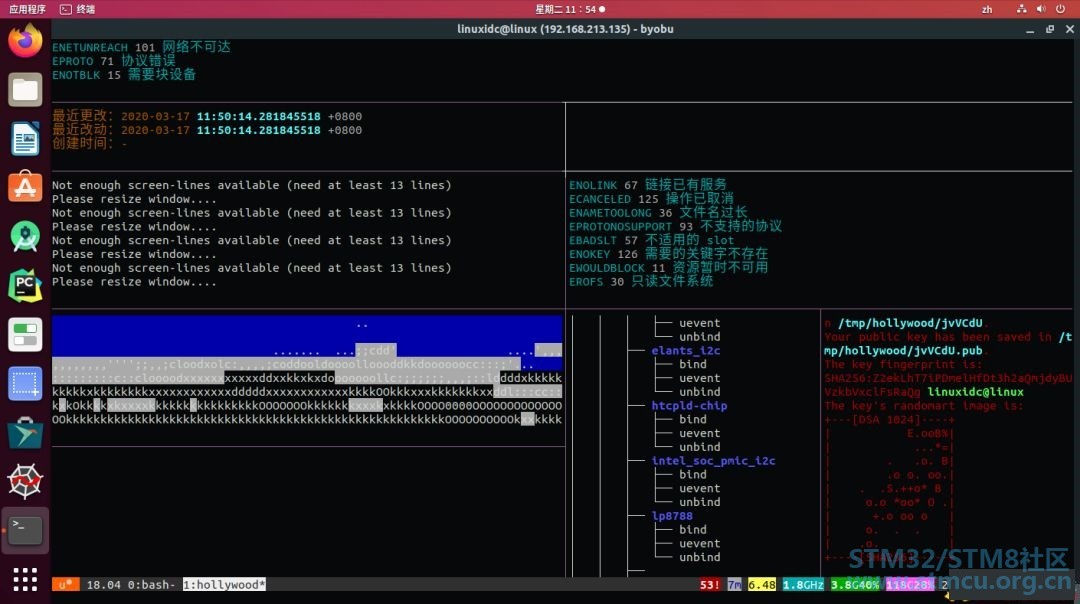
Task: Click bind under lp8788
Action: (x=693, y=530)
